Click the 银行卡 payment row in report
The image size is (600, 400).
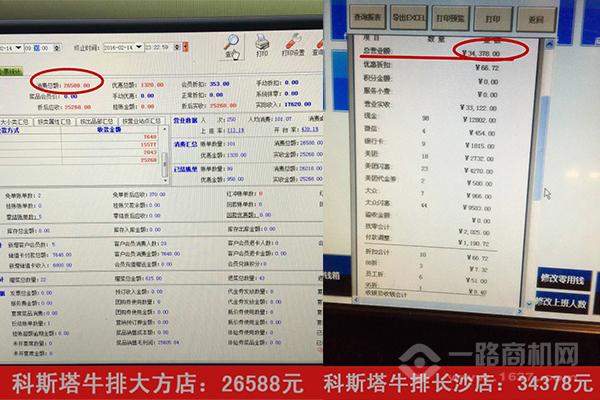click(x=430, y=143)
